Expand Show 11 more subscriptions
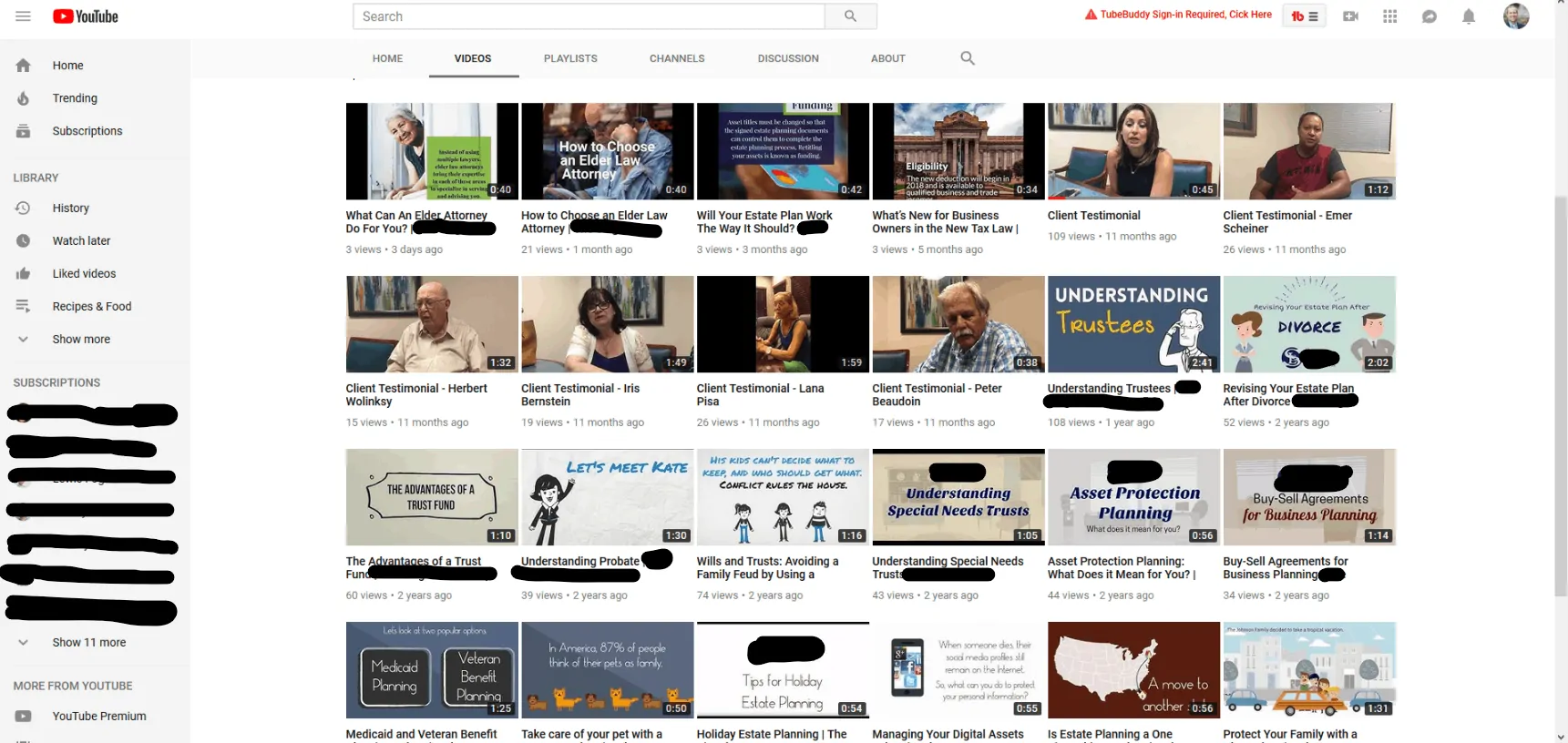The image size is (1568, 743). tap(88, 643)
